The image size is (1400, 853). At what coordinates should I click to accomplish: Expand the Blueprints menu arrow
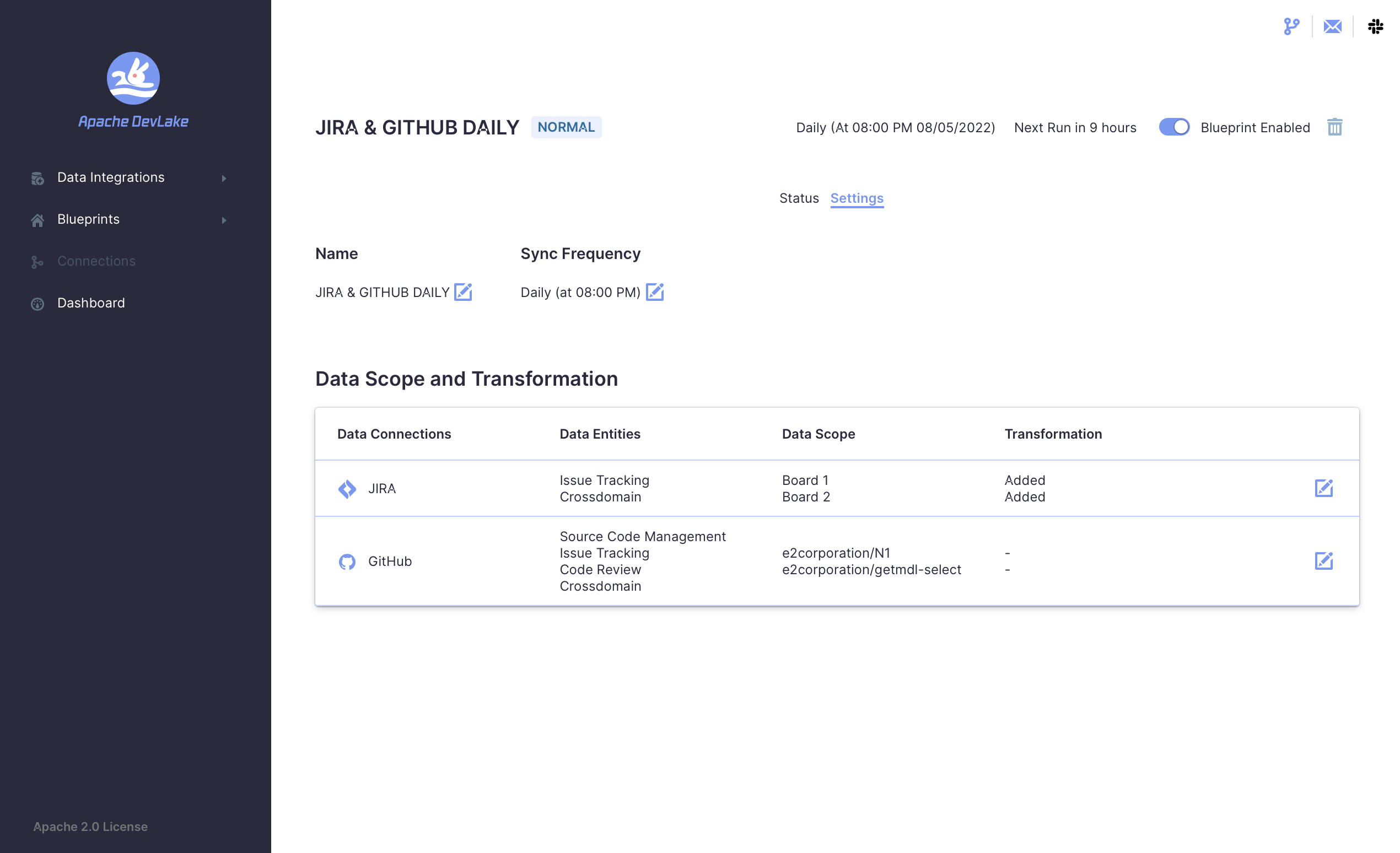coord(224,220)
